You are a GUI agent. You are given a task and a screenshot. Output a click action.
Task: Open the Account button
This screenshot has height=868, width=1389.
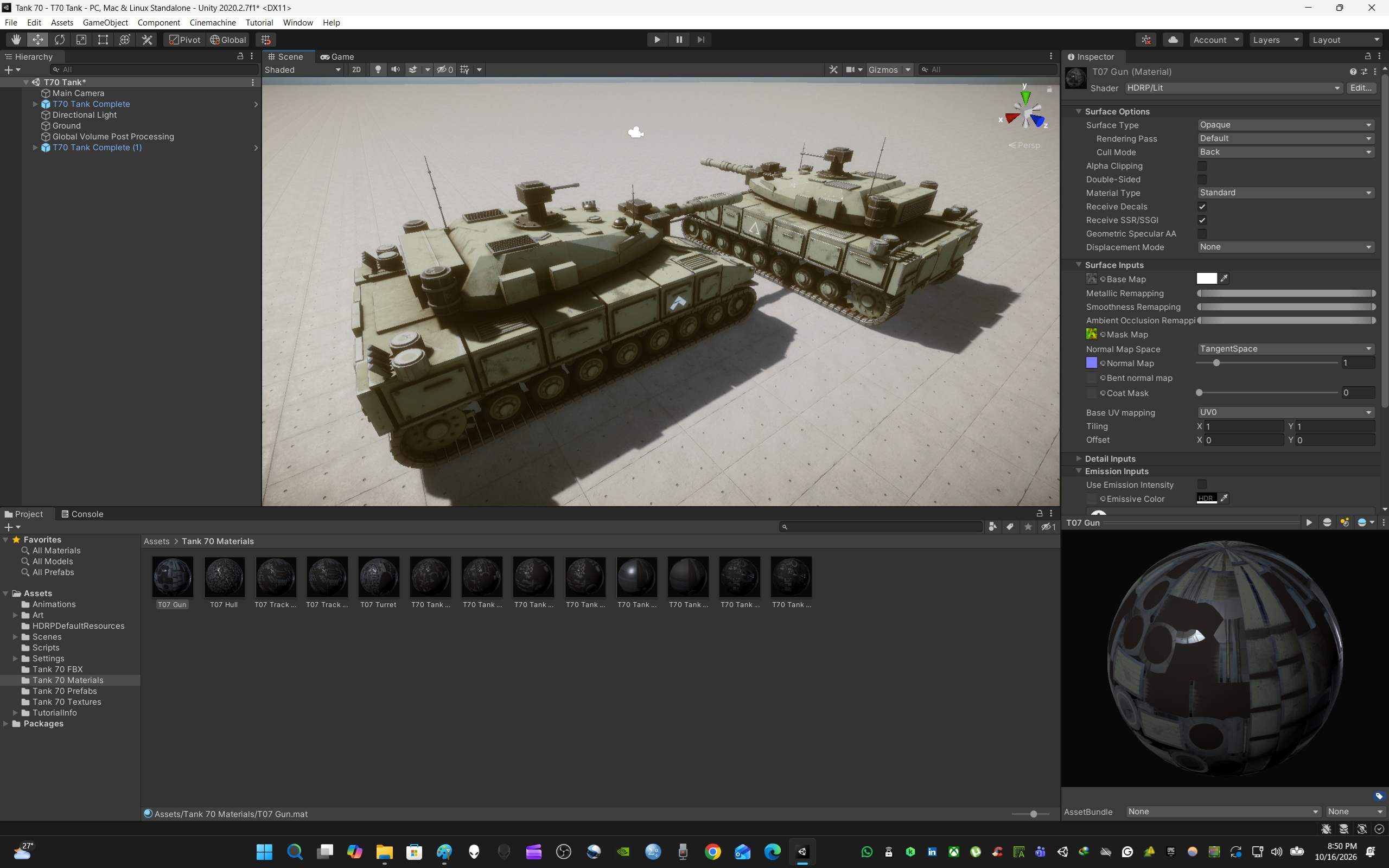1216,40
